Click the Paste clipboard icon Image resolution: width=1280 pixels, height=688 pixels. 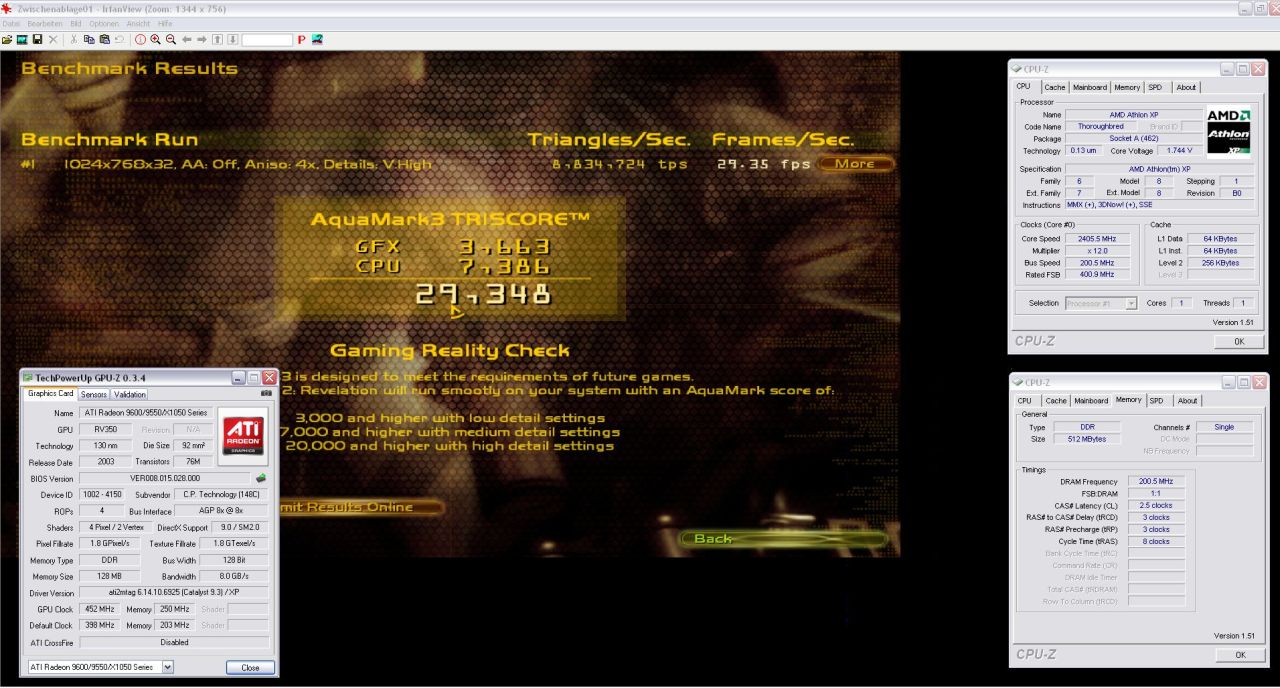105,39
